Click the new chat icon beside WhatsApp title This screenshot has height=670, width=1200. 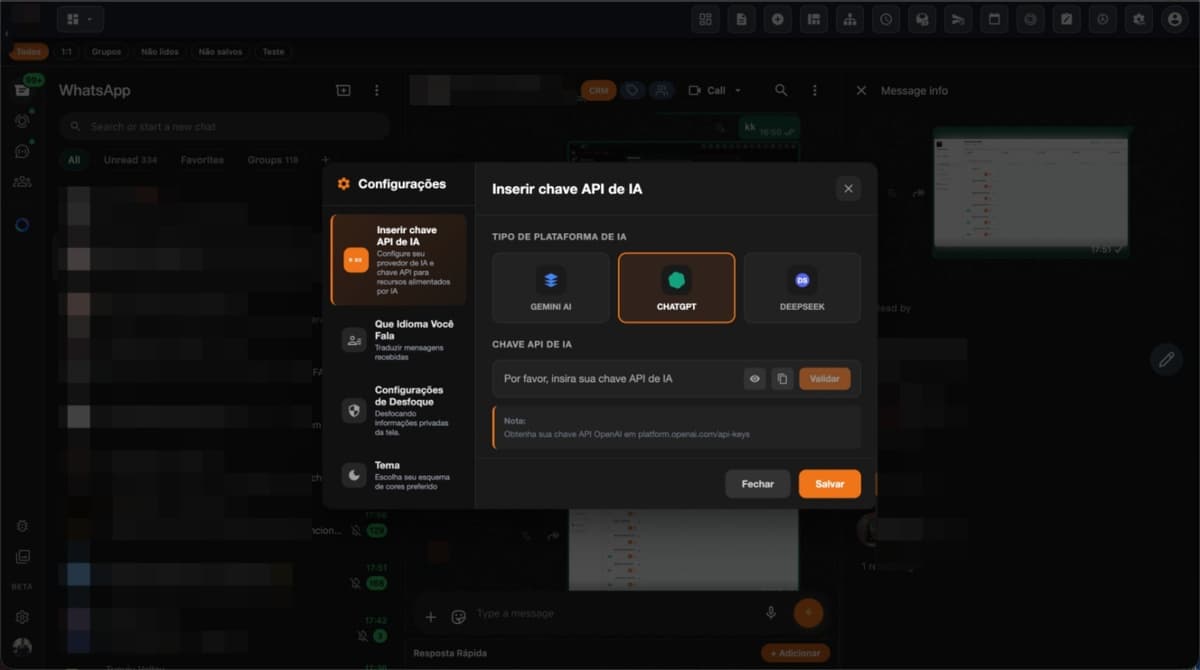343,91
